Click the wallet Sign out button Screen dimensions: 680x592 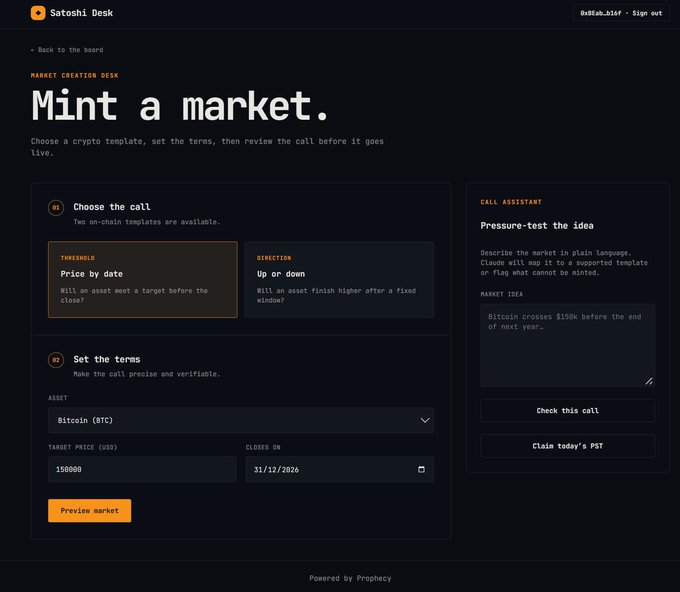point(621,13)
